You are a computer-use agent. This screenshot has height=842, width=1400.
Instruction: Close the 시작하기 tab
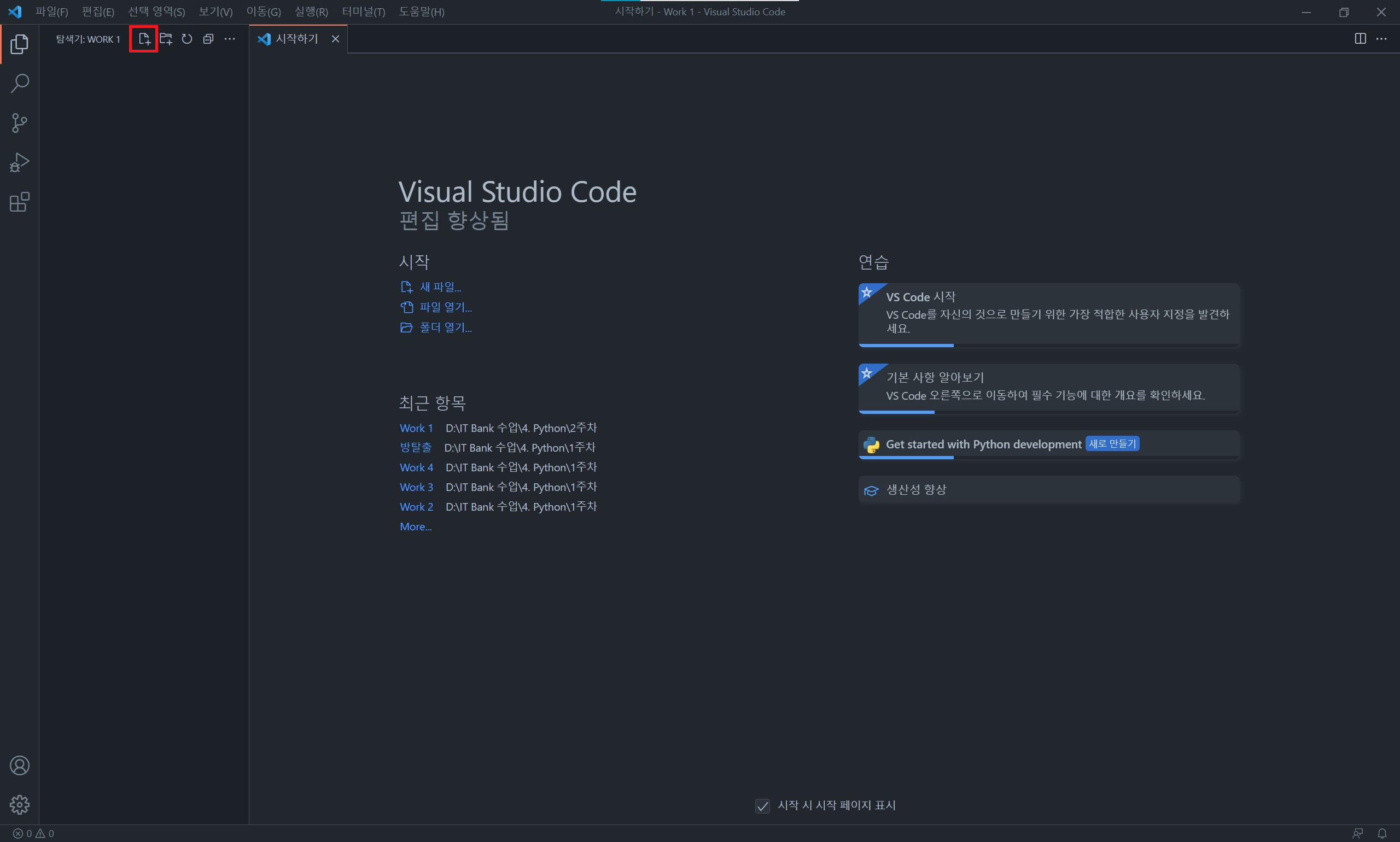click(x=335, y=39)
